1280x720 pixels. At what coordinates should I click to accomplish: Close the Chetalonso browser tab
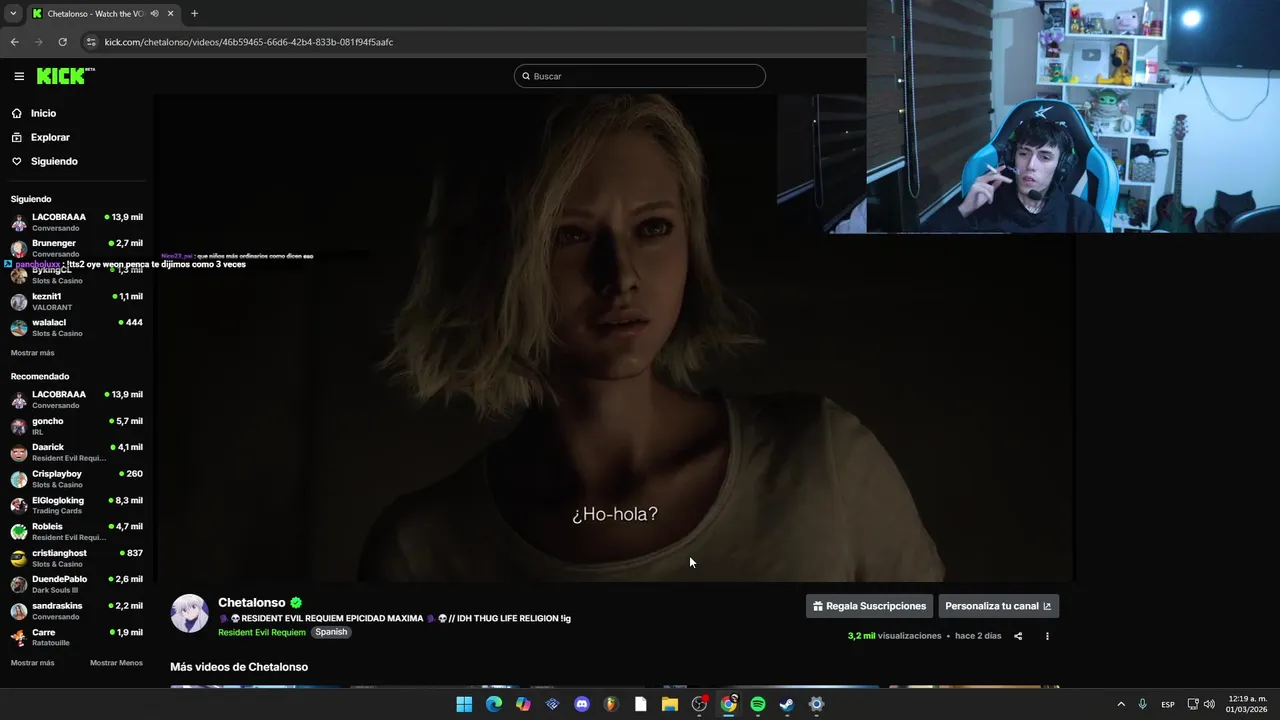171,14
